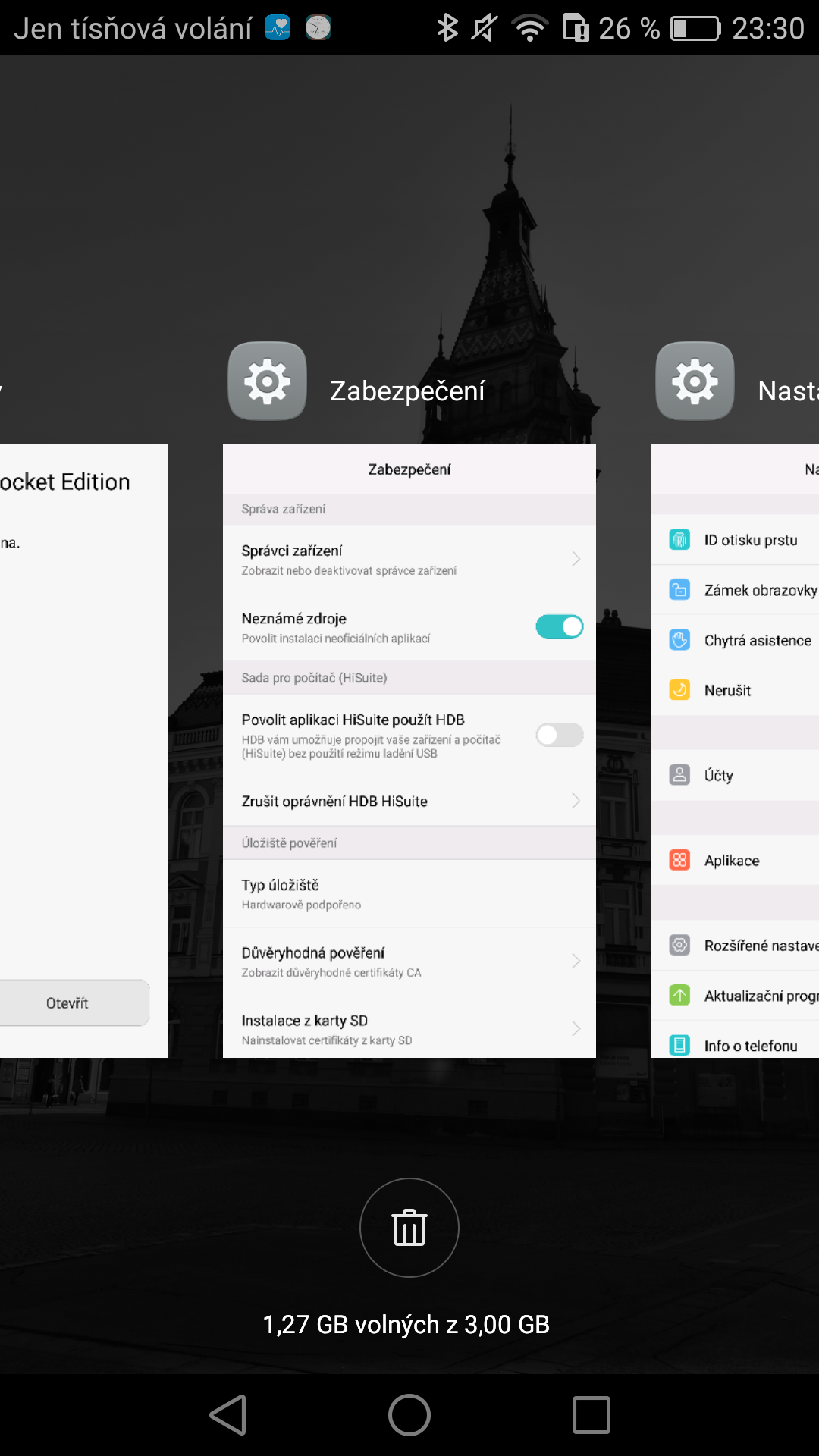Tap the Nastavení gear app icon
Viewport: 819px width, 1456px height.
(x=695, y=381)
